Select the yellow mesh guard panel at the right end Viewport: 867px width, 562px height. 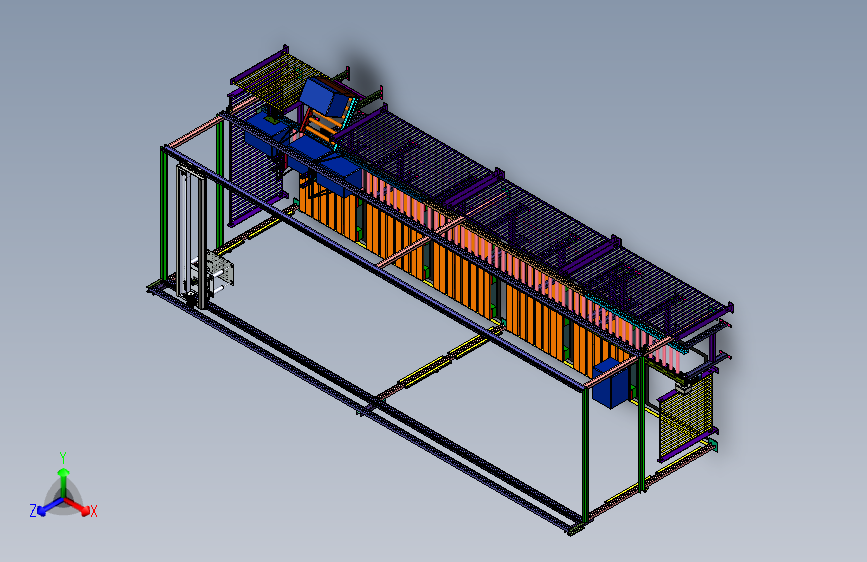tap(685, 416)
